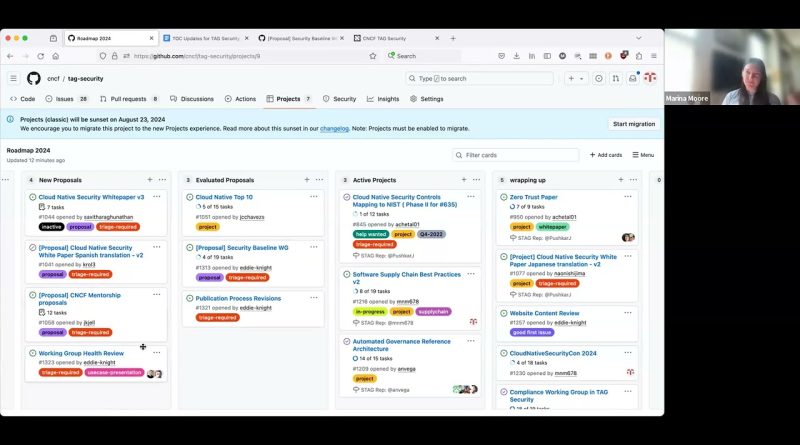Select the supplychain label
The image size is (800, 445).
pyautogui.click(x=433, y=311)
